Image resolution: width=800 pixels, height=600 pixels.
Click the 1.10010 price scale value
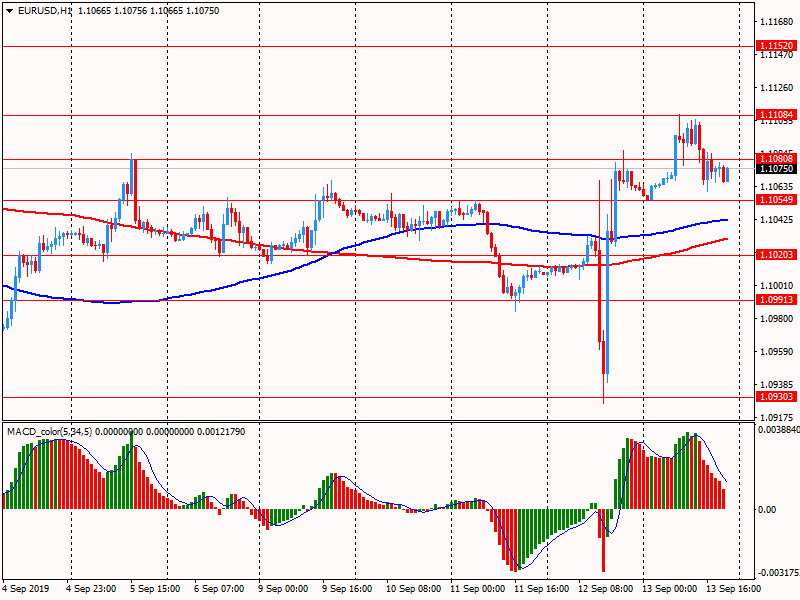pyautogui.click(x=777, y=286)
